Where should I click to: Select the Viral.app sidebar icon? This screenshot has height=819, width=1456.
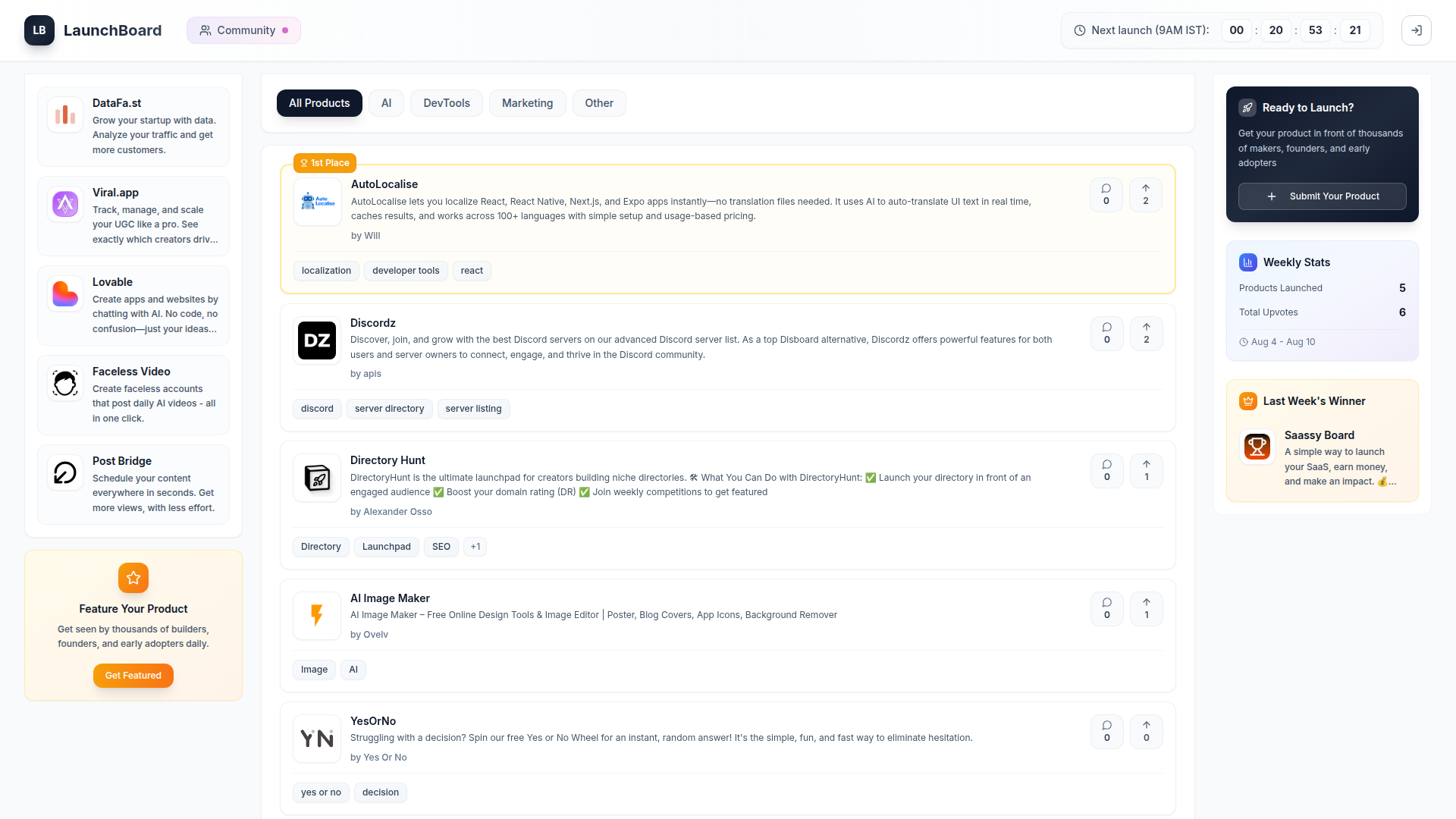point(65,203)
